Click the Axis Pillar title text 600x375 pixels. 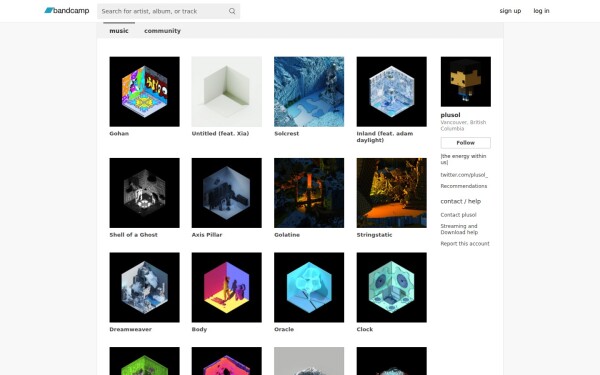coord(207,235)
